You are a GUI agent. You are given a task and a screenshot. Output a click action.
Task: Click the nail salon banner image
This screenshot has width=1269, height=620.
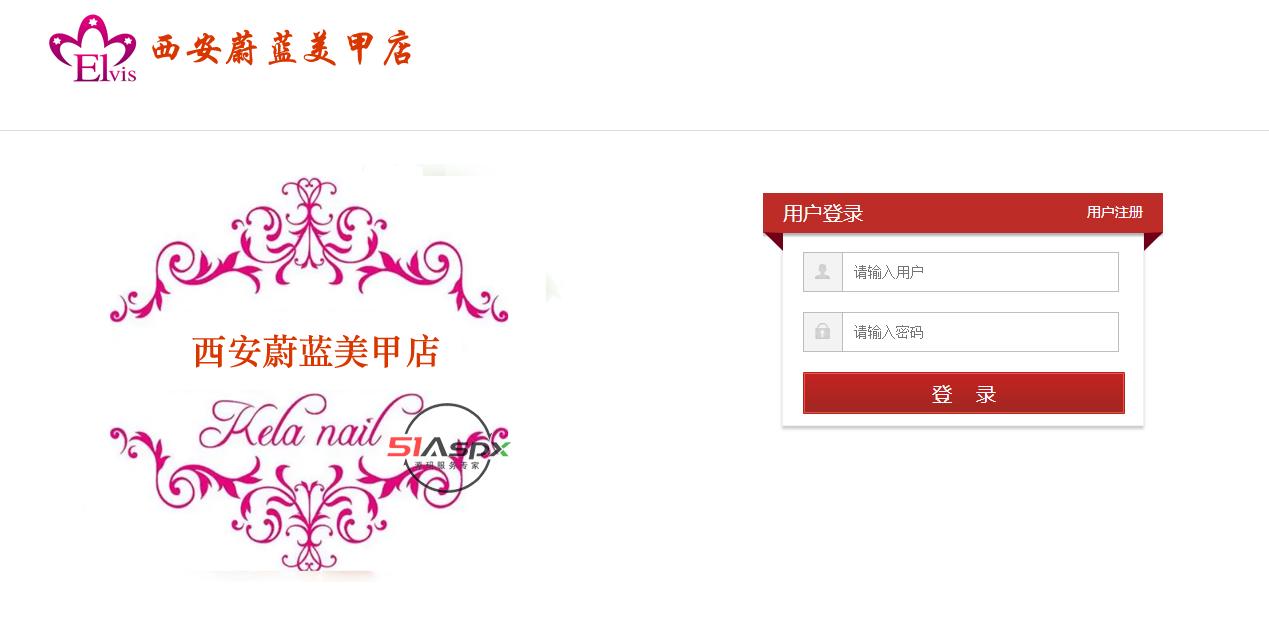(x=322, y=373)
